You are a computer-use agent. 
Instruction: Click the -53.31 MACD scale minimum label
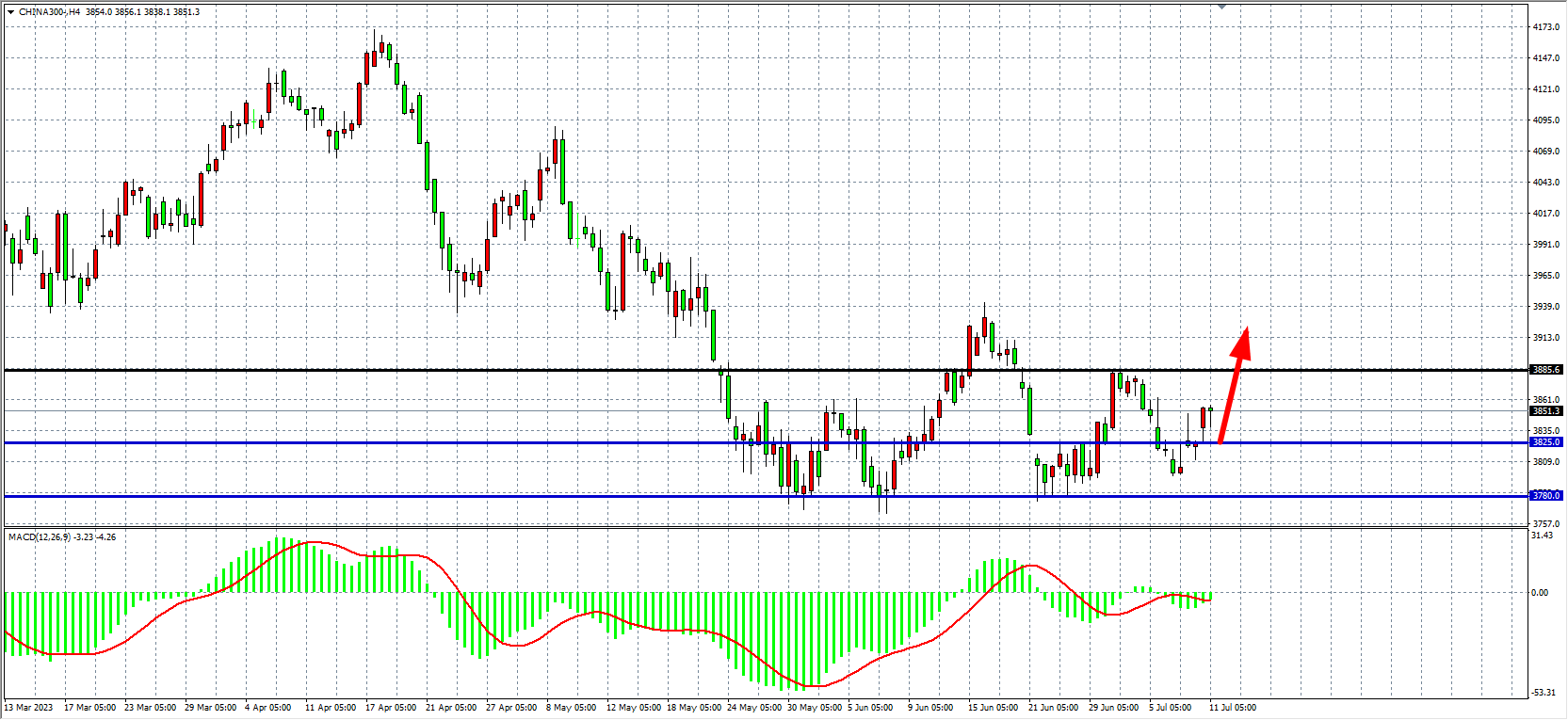tap(1543, 693)
